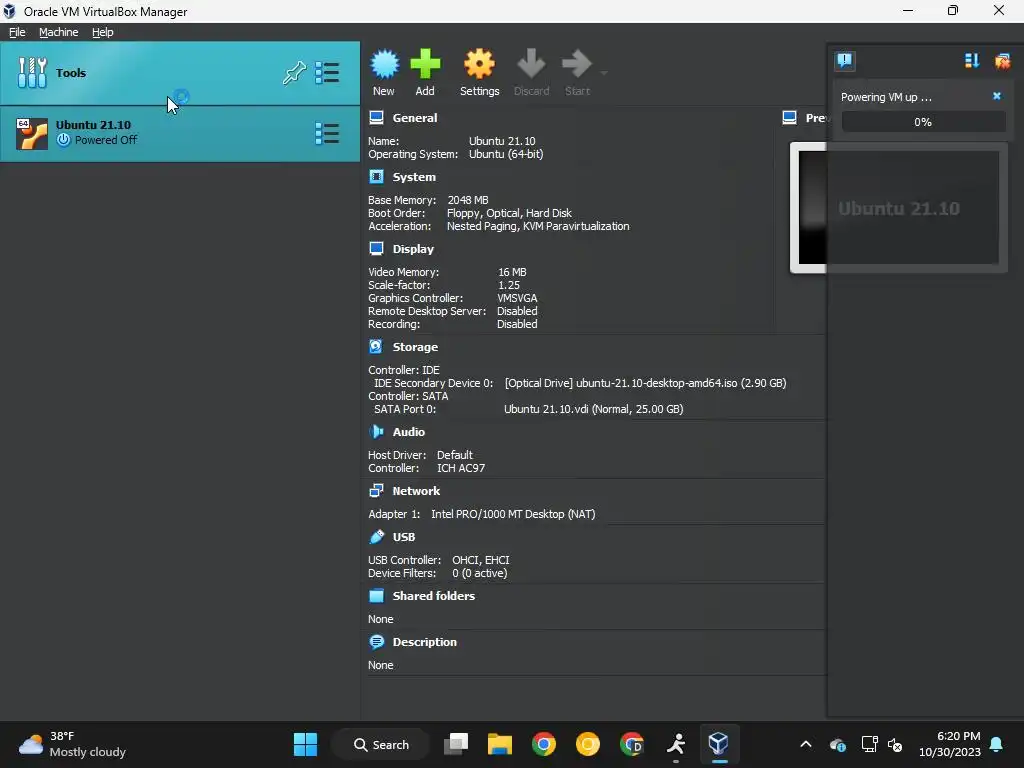
Task: Click the Network section header
Action: tap(416, 490)
